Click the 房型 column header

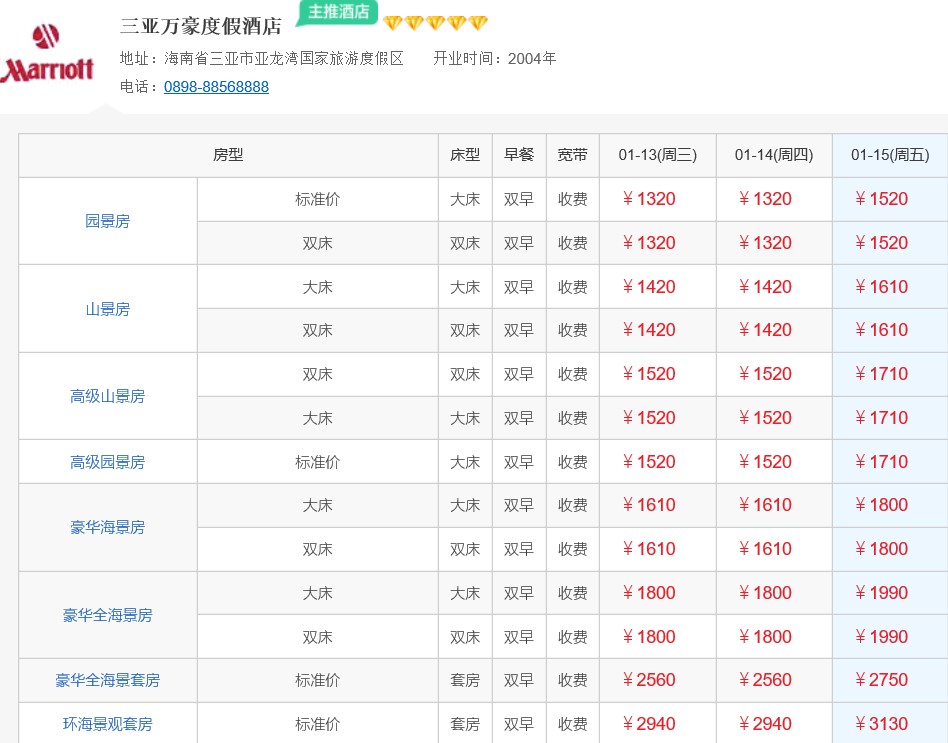(228, 155)
